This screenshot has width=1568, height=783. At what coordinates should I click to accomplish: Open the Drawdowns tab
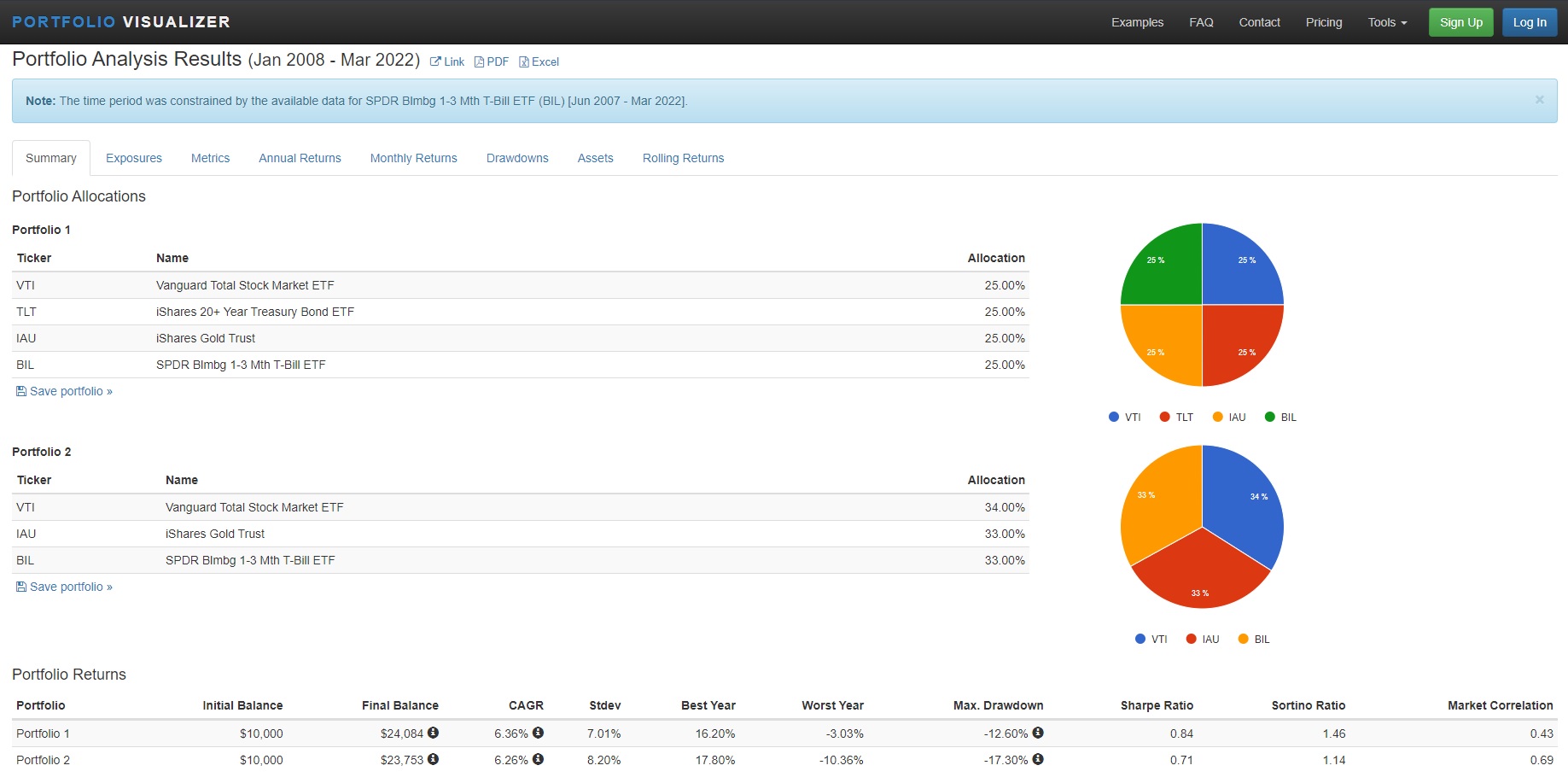517,158
